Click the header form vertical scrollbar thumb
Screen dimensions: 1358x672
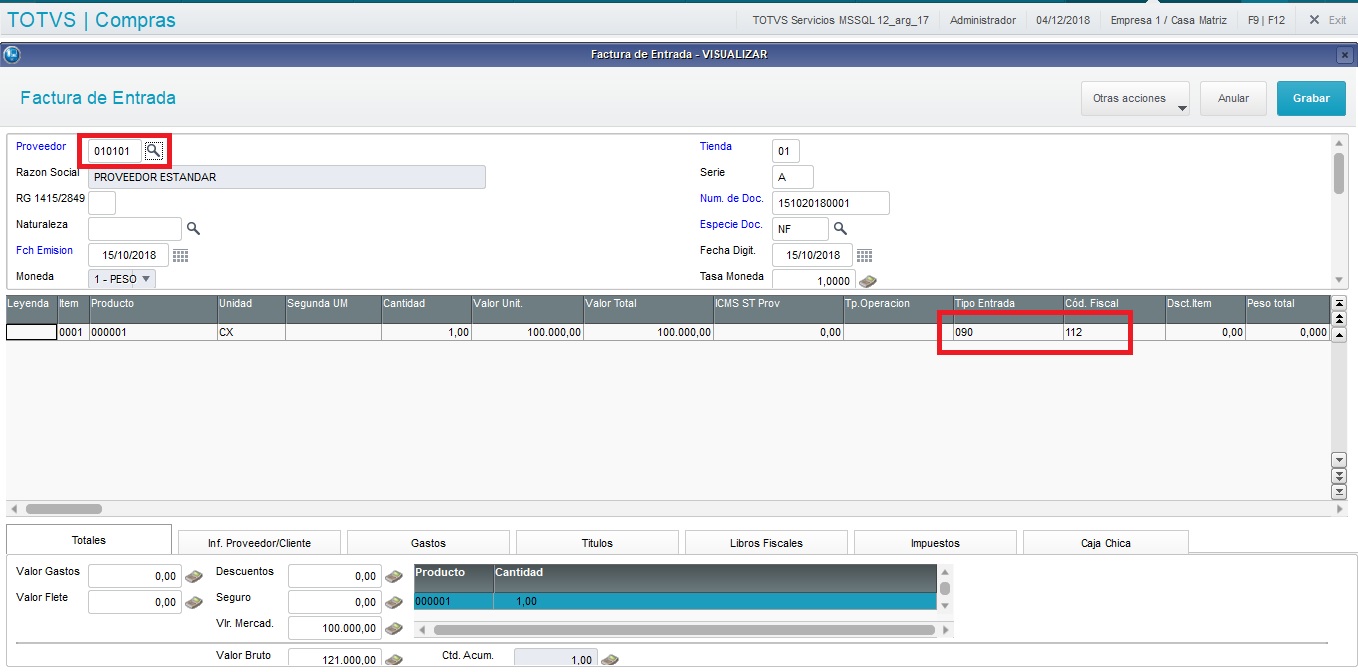point(1339,172)
